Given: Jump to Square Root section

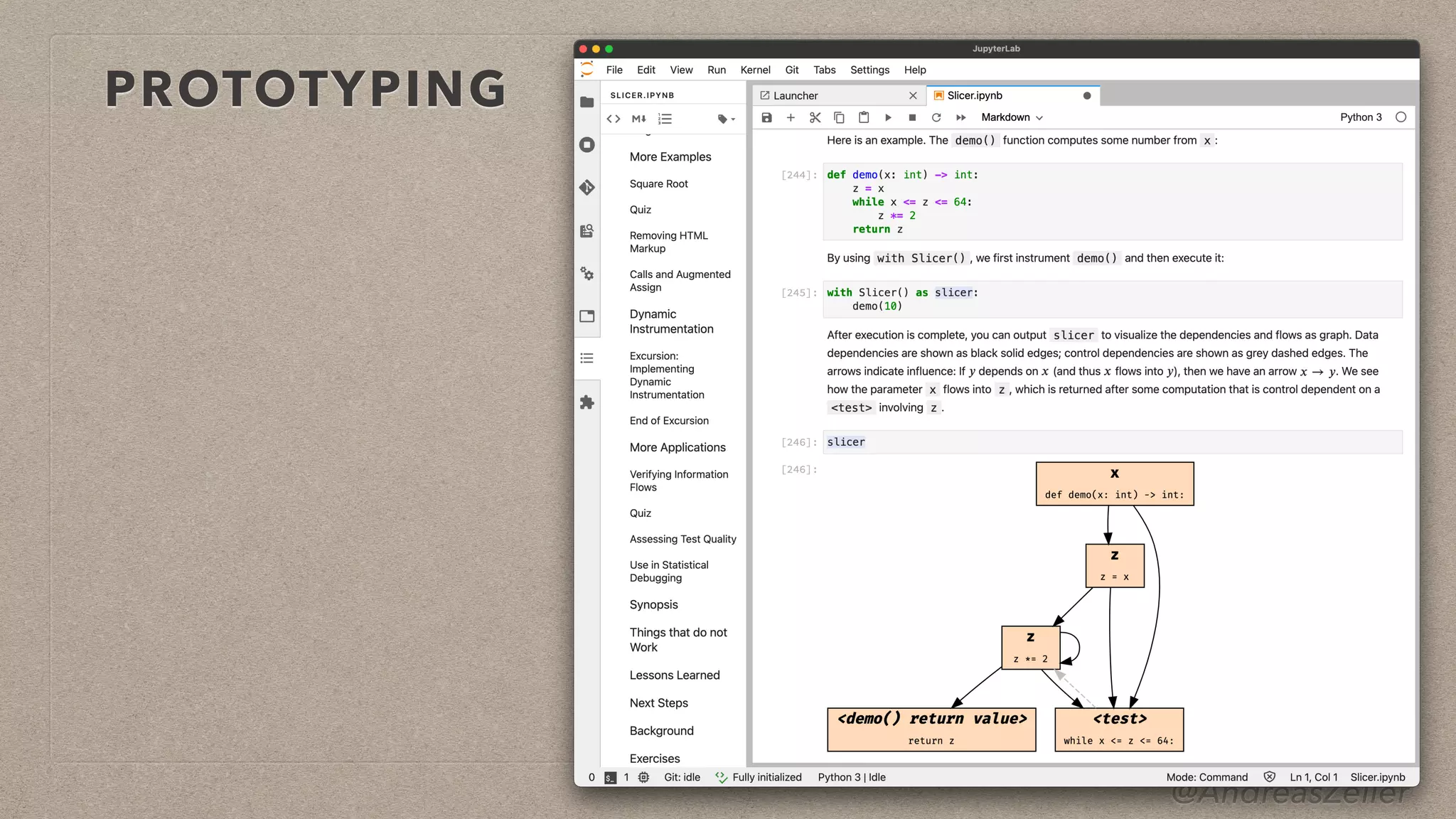Looking at the screenshot, I should [x=658, y=183].
